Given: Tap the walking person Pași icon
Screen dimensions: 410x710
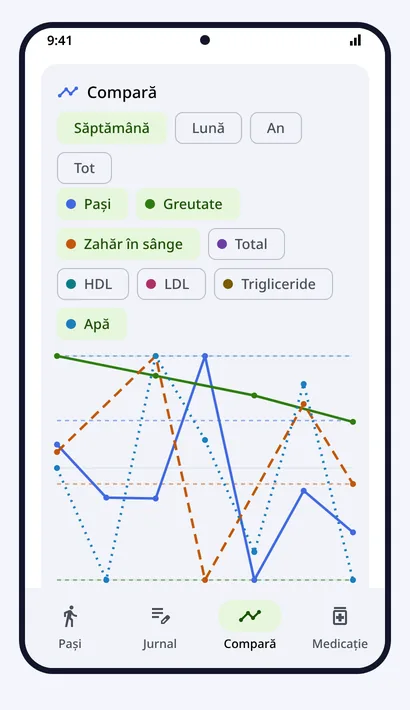Looking at the screenshot, I should (x=70, y=616).
